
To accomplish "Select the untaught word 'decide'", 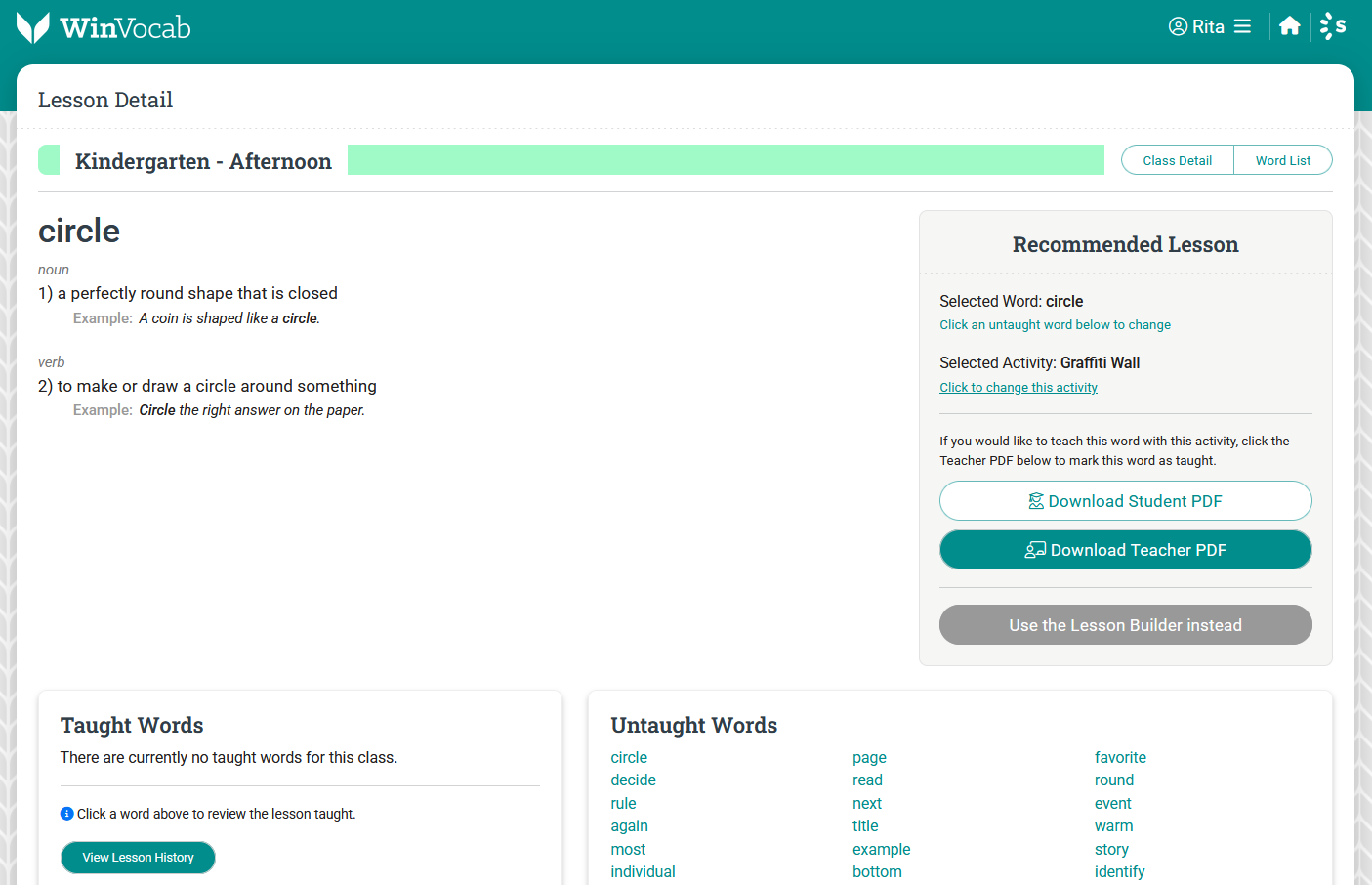I will coord(633,780).
